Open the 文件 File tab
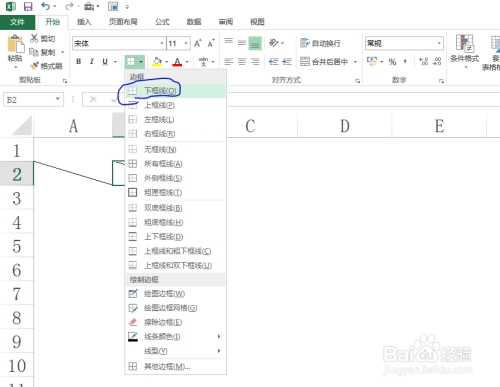The width and height of the screenshot is (500, 387). (x=17, y=22)
